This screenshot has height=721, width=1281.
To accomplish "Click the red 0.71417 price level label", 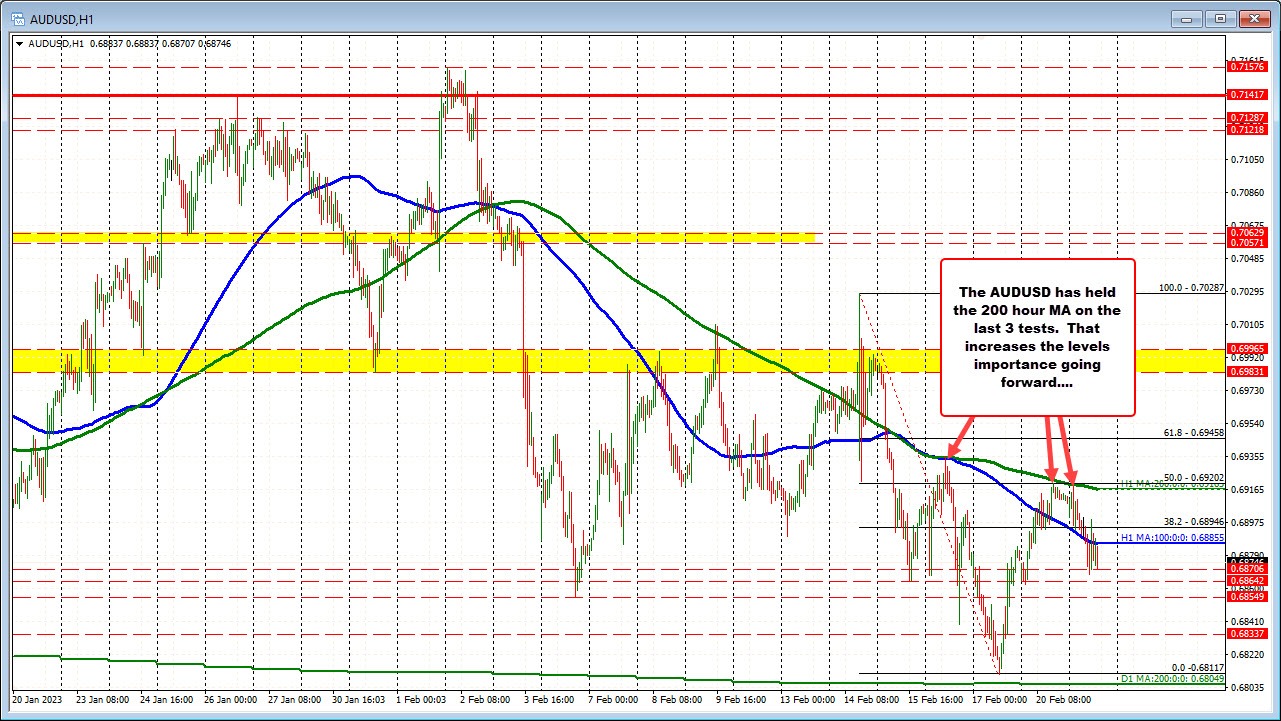I will point(1248,94).
